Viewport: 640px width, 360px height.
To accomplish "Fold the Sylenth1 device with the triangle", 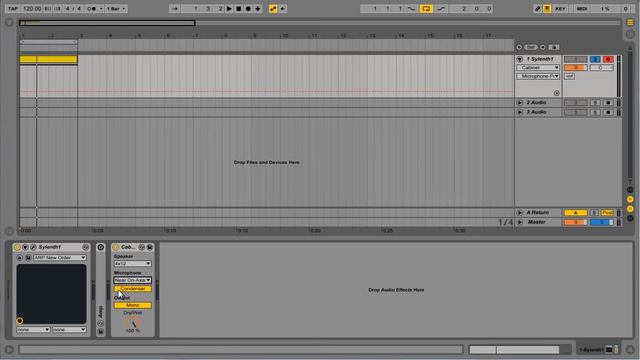I will click(x=25, y=247).
